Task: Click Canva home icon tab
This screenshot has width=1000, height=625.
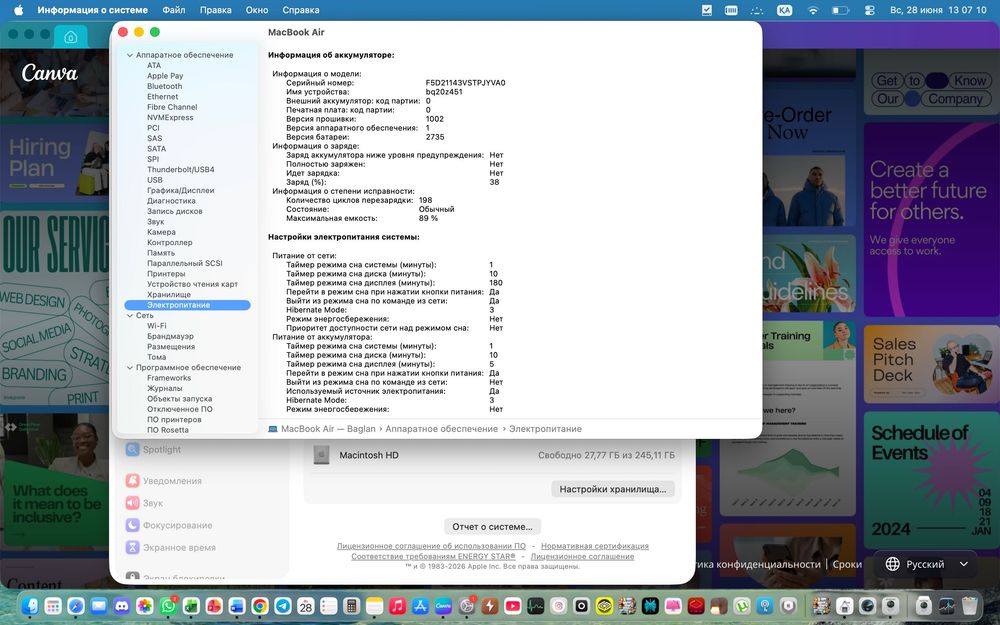Action: (71, 37)
